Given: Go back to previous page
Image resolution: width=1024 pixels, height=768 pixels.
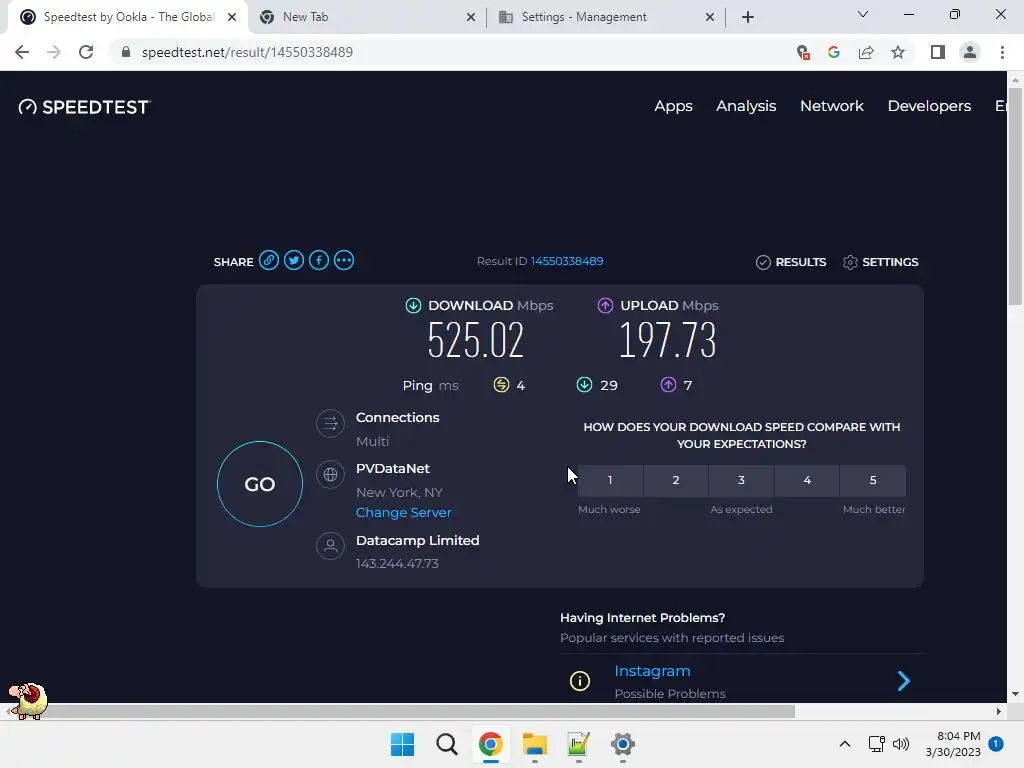Looking at the screenshot, I should (22, 52).
